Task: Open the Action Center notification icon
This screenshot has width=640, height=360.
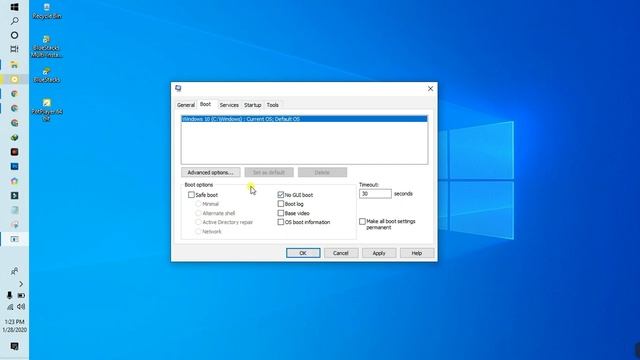Action: 14,347
